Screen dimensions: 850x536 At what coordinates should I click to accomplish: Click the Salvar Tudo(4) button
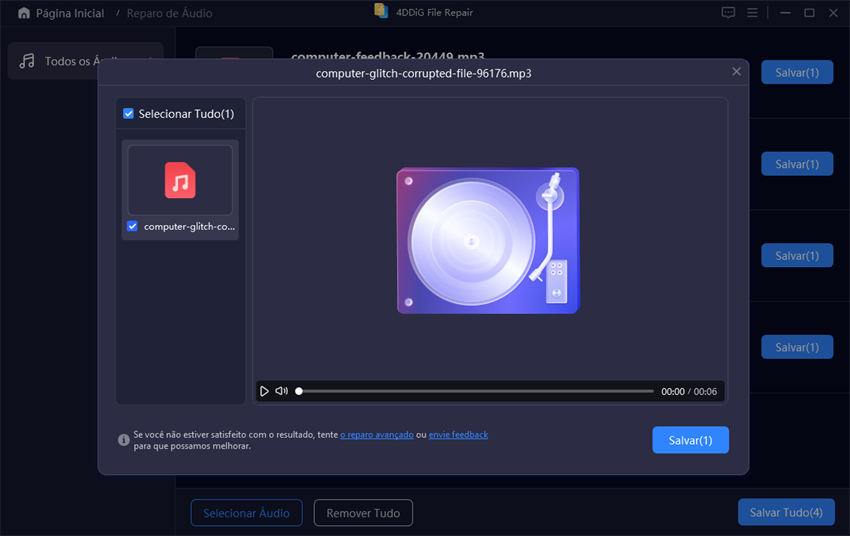pyautogui.click(x=785, y=513)
